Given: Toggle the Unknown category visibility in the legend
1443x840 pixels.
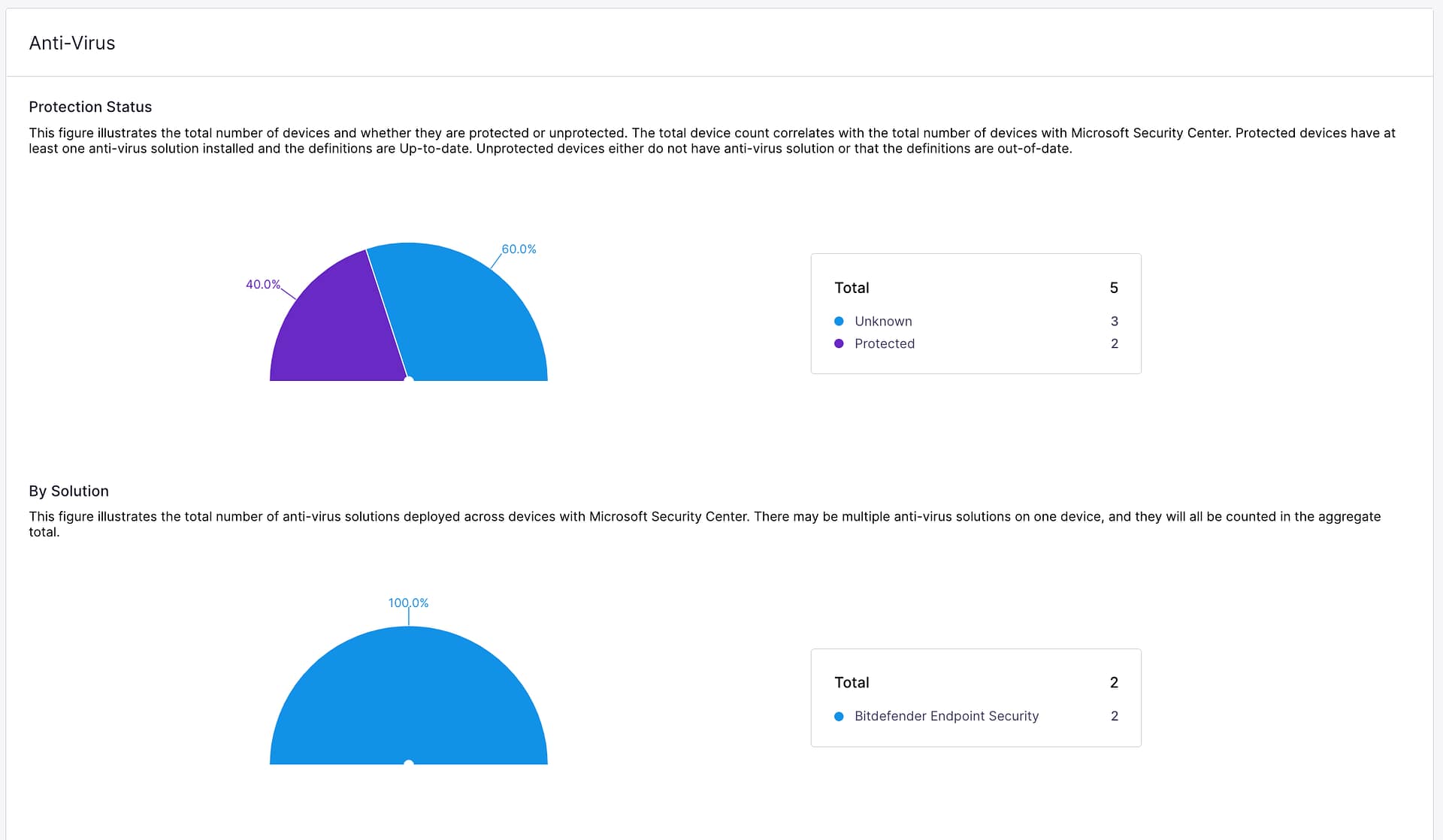Looking at the screenshot, I should point(883,321).
